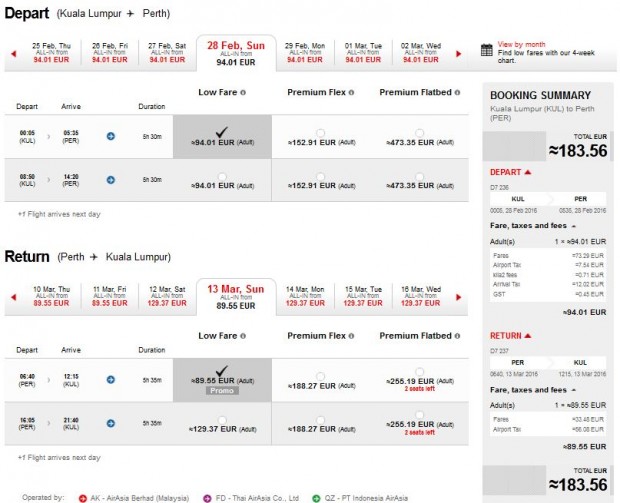Image resolution: width=620 pixels, height=503 pixels.
Task: Open the View by month link
Action: (x=521, y=44)
